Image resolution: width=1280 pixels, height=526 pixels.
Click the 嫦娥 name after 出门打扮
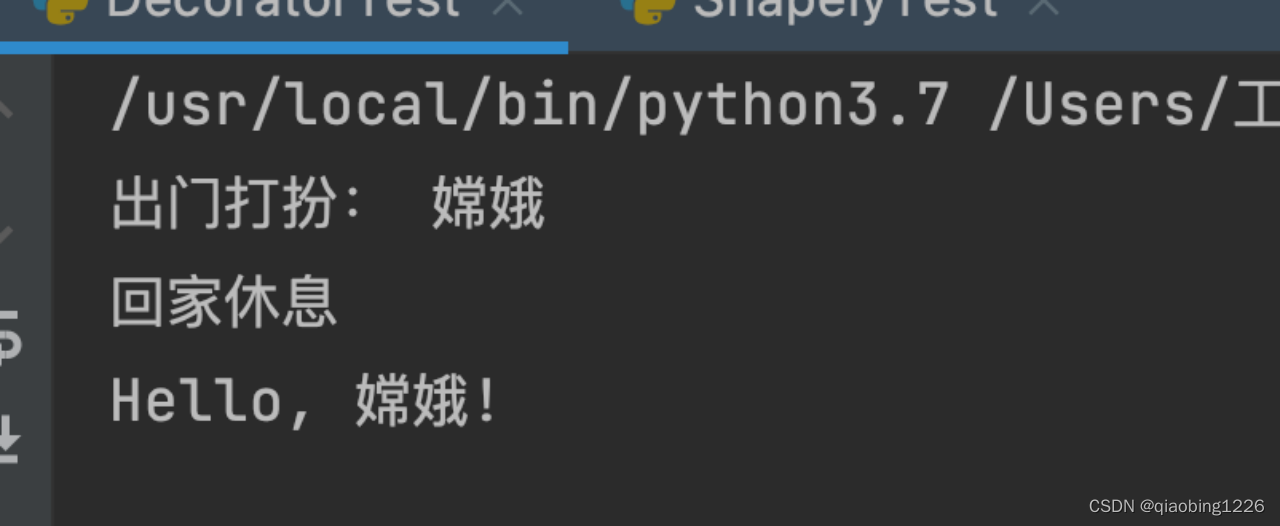(488, 206)
